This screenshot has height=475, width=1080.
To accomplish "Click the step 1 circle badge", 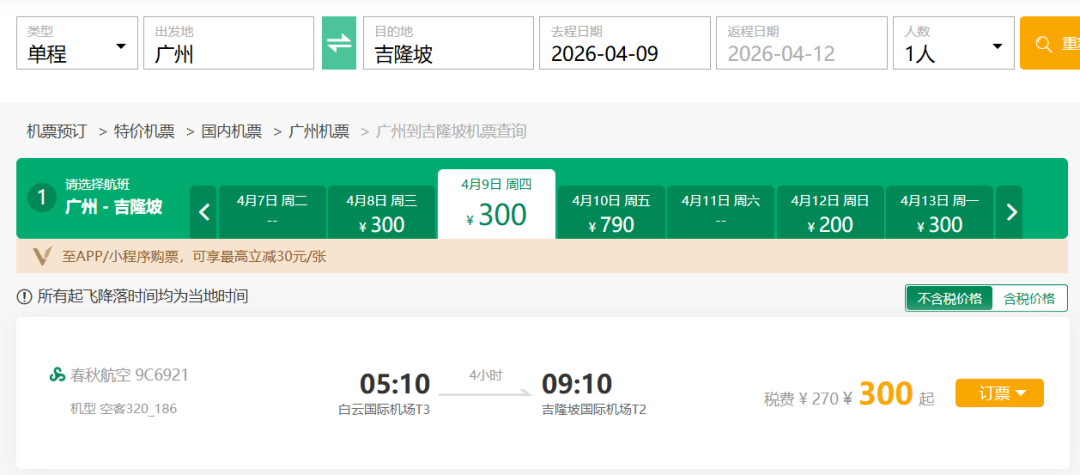I will pyautogui.click(x=41, y=198).
